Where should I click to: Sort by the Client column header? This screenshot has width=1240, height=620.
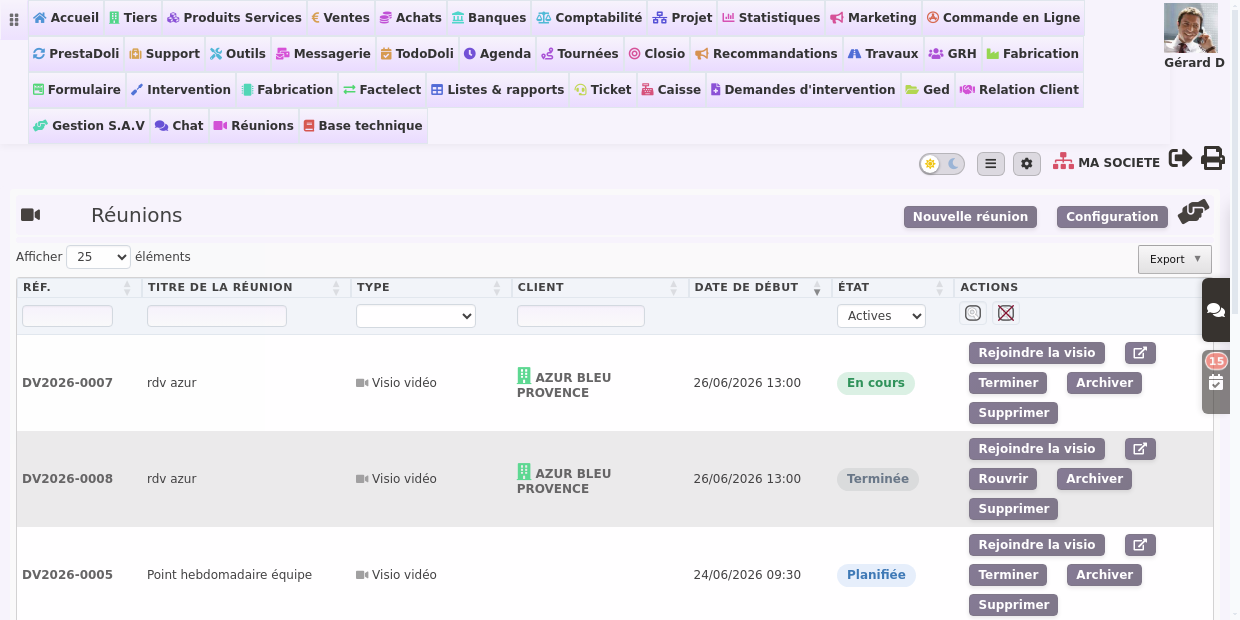[x=600, y=287]
